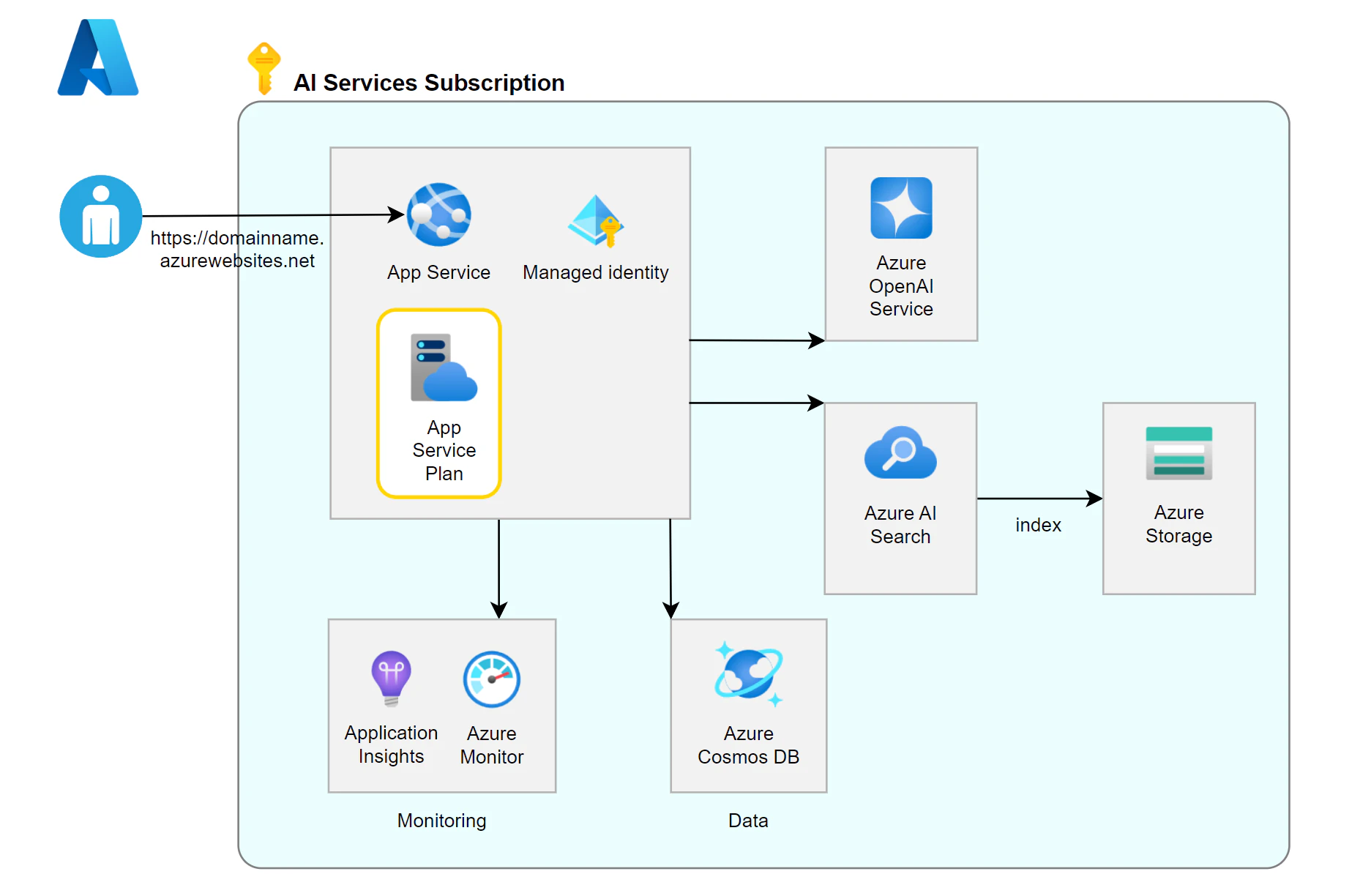The width and height of the screenshot is (1360, 896).
Task: Select the 'Application Insights' label
Action: click(391, 744)
